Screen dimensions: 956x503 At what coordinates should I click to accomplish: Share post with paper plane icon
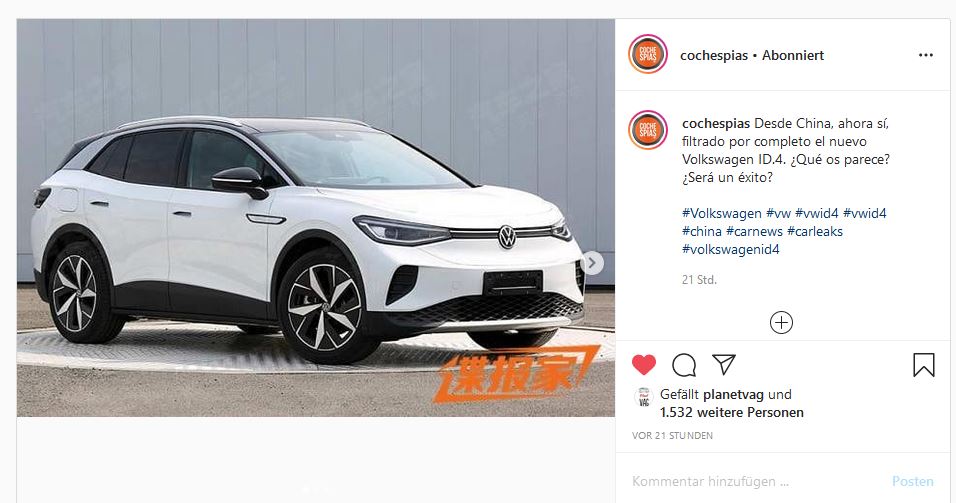724,364
